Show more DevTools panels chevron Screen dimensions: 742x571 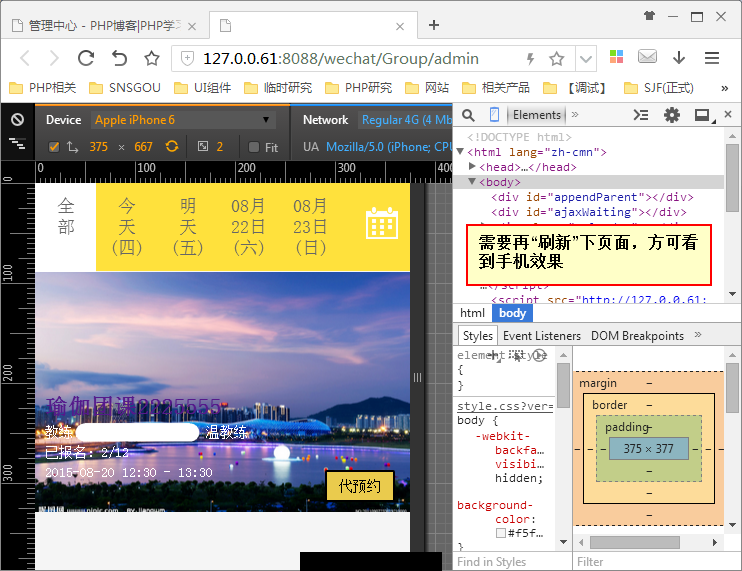(575, 114)
